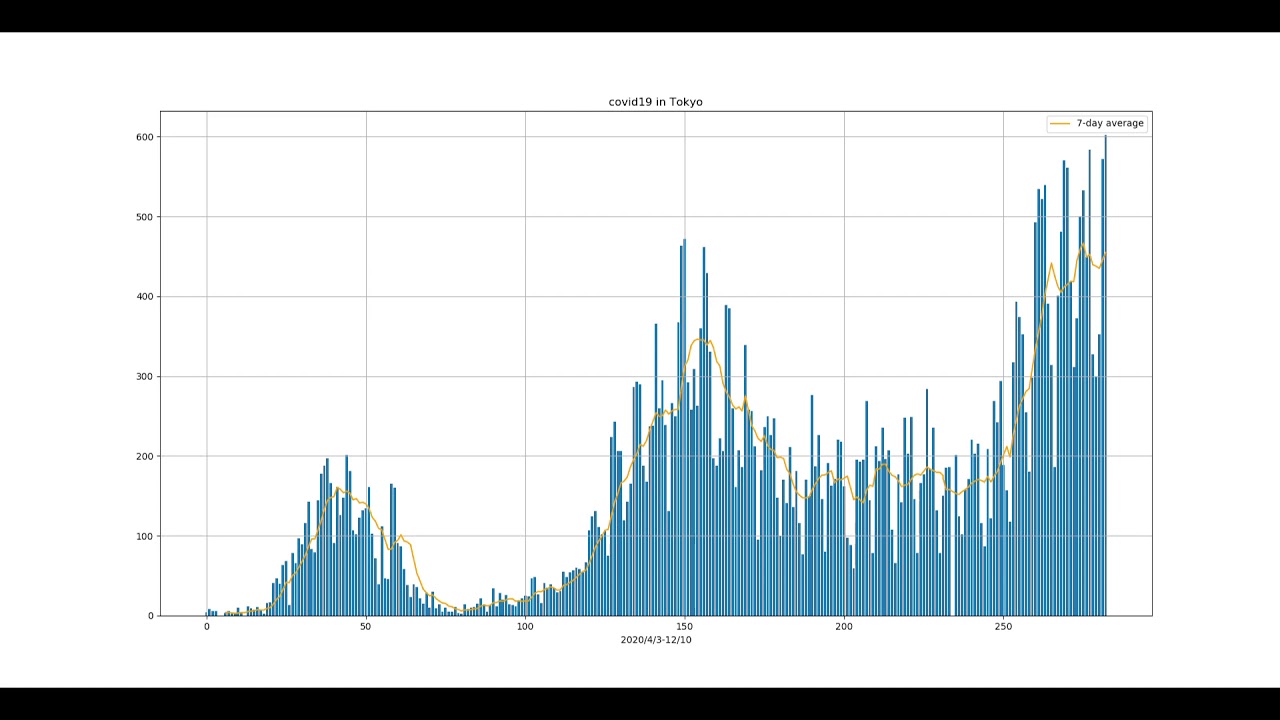This screenshot has width=1280, height=720.
Task: Click the tallest bar of first wave near day 45
Action: 347,540
